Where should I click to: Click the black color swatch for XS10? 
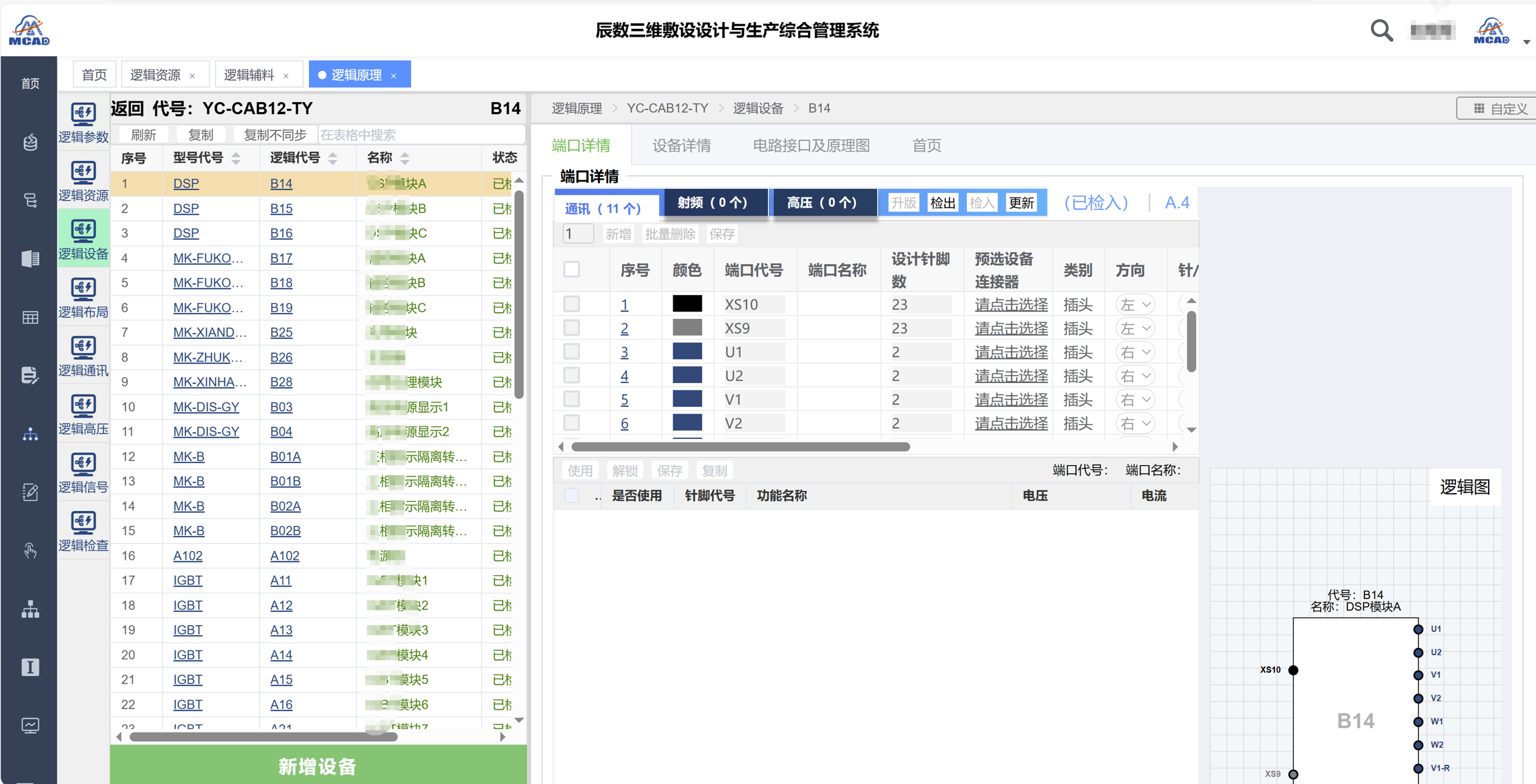[687, 304]
